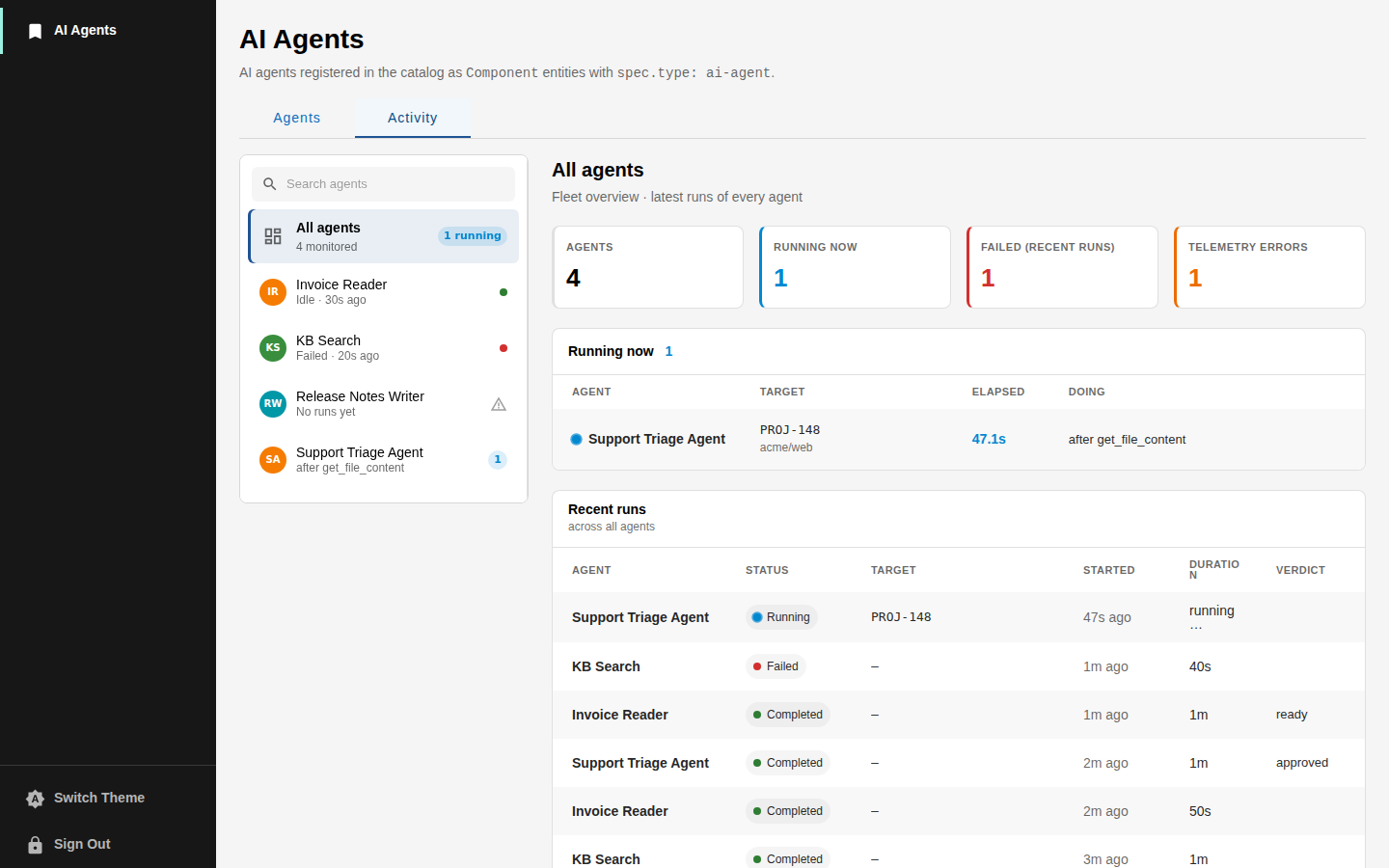Click Switch Theme in the sidebar

[108, 799]
